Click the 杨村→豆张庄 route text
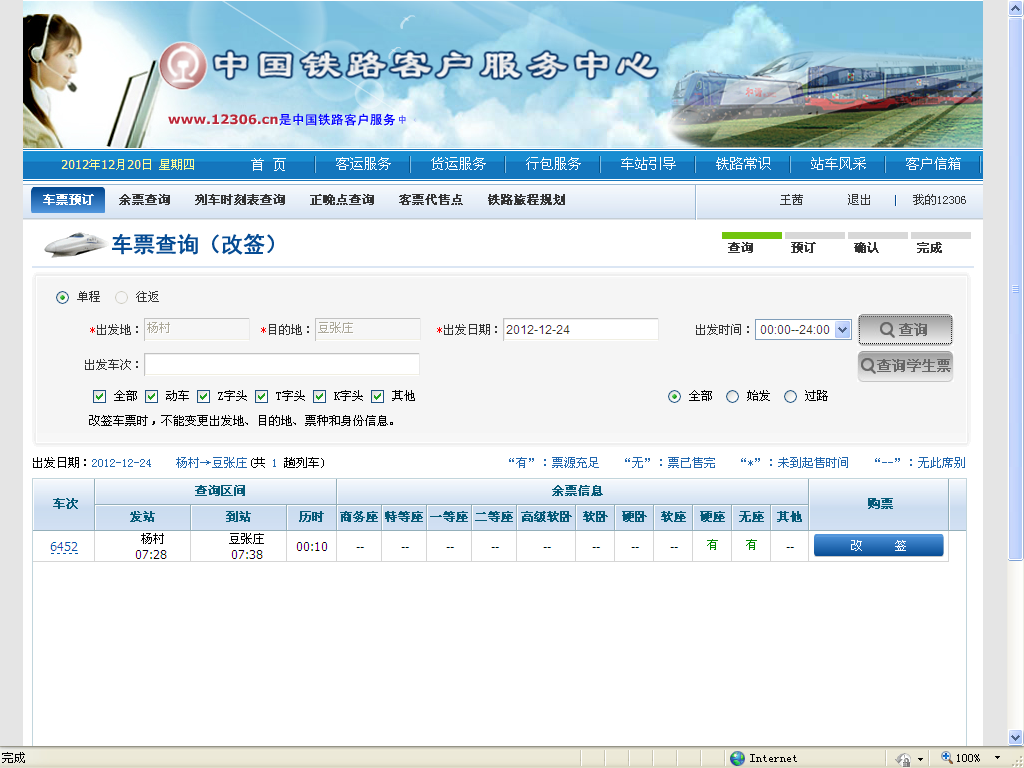 point(211,463)
